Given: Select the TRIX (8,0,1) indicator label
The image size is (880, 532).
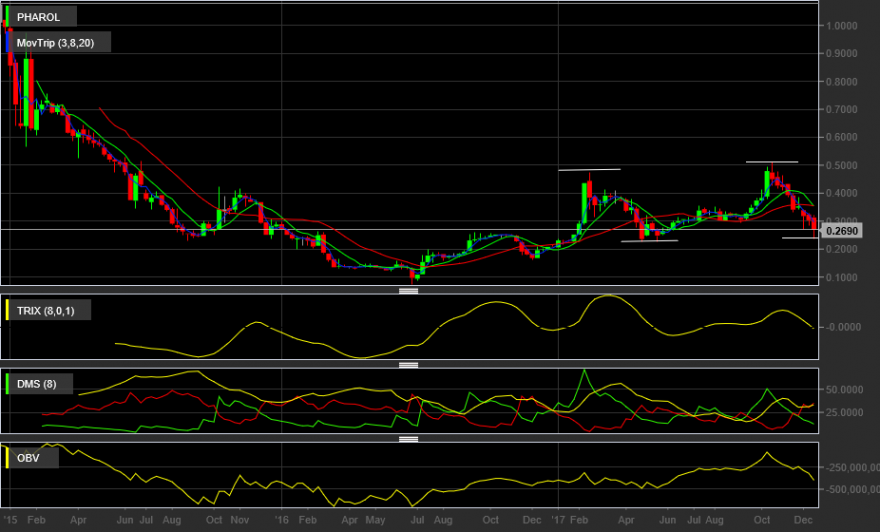Looking at the screenshot, I should click(x=45, y=310).
